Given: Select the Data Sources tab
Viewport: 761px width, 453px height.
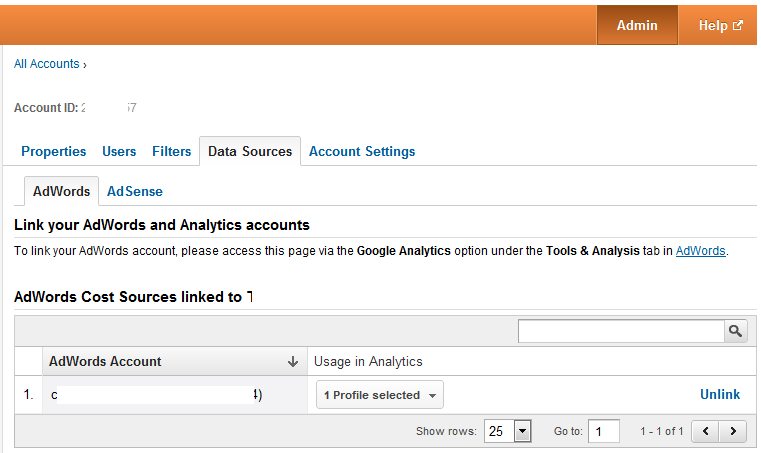Looking at the screenshot, I should 250,151.
